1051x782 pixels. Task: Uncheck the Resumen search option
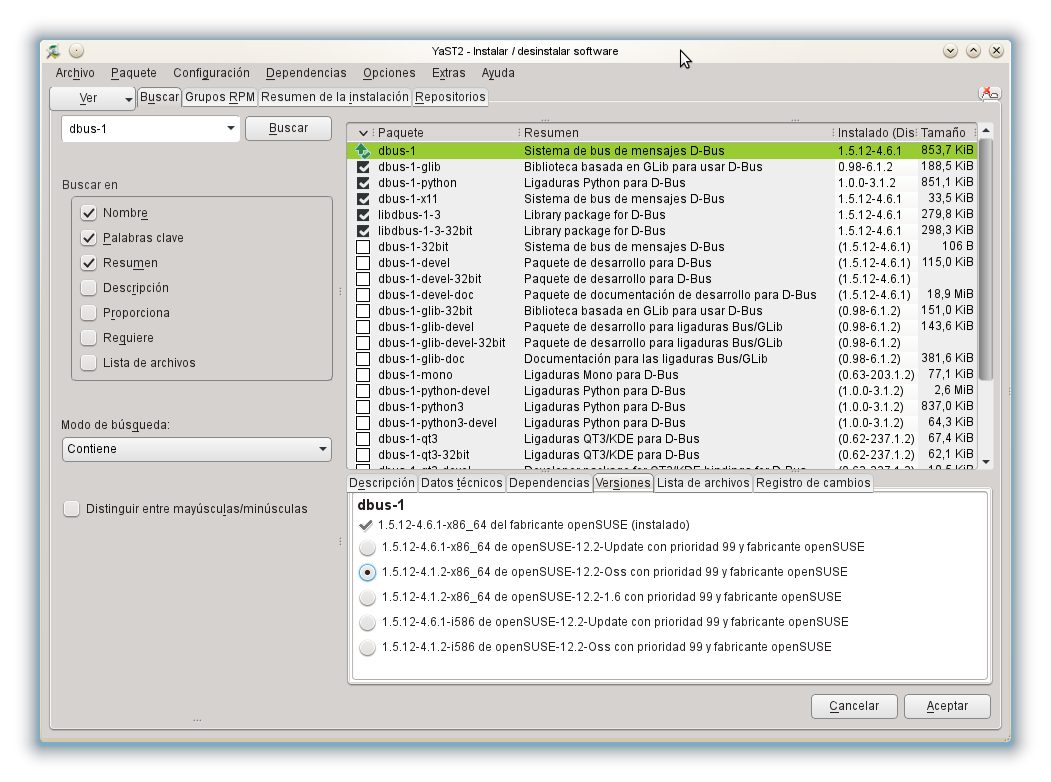pos(88,263)
